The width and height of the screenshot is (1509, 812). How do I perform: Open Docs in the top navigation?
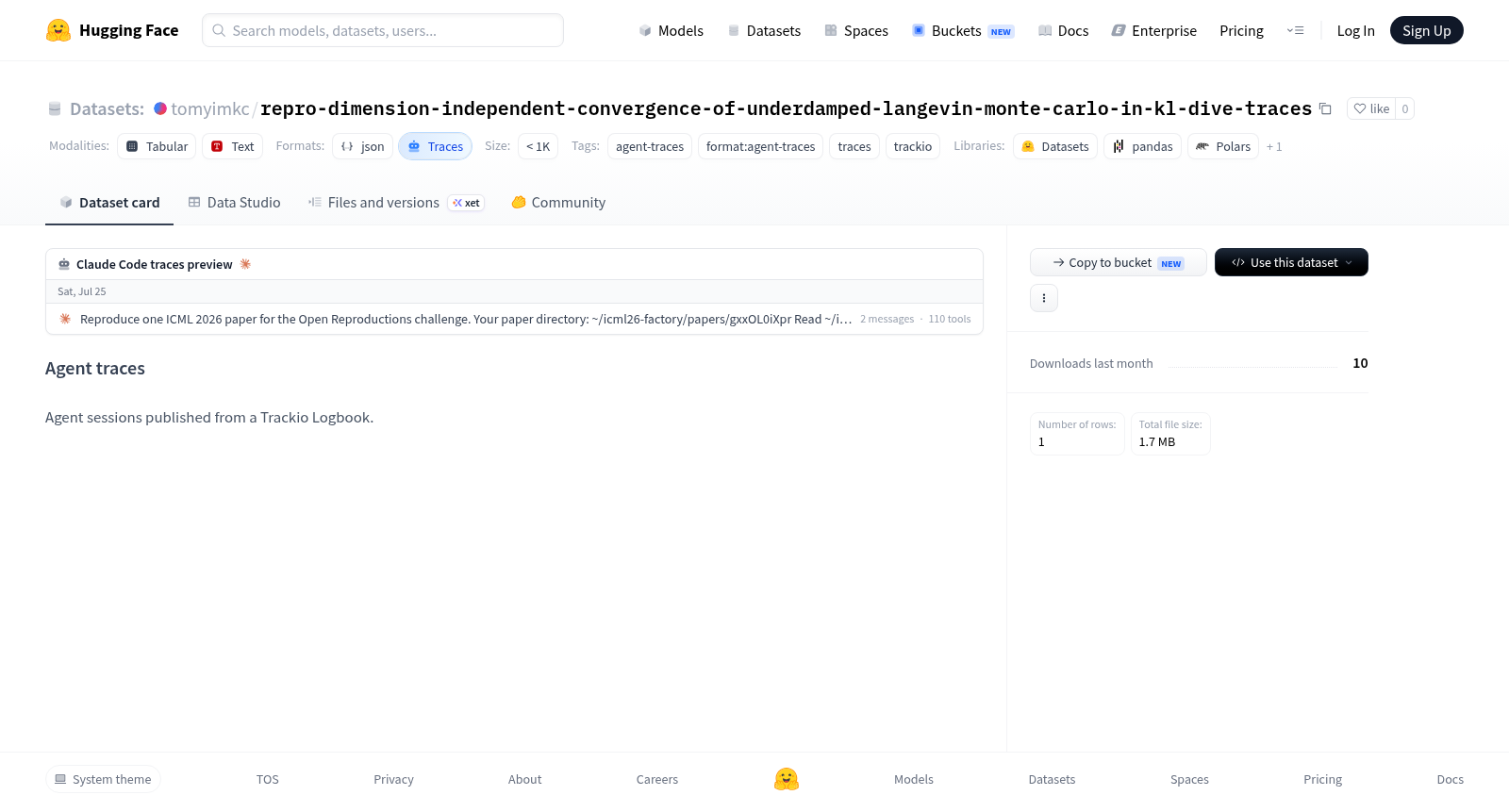pos(1064,30)
